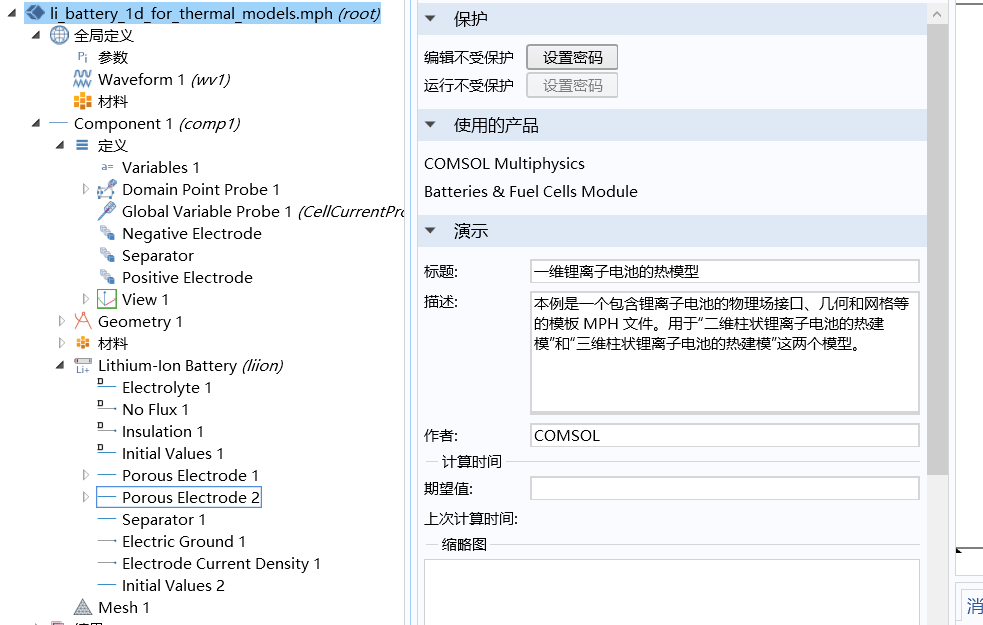
Task: Expand the Geometry 1 tree node
Action: [x=62, y=322]
